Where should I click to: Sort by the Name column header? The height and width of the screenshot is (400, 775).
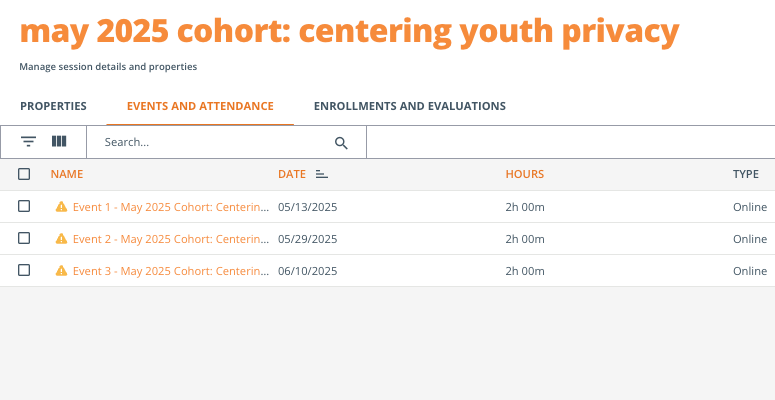[x=67, y=174]
